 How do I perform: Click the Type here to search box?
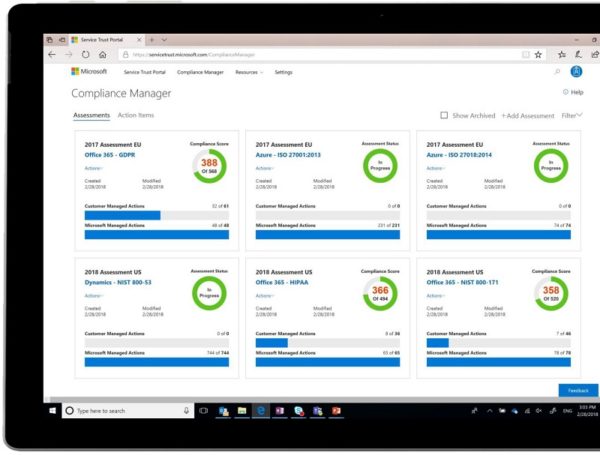[128, 411]
